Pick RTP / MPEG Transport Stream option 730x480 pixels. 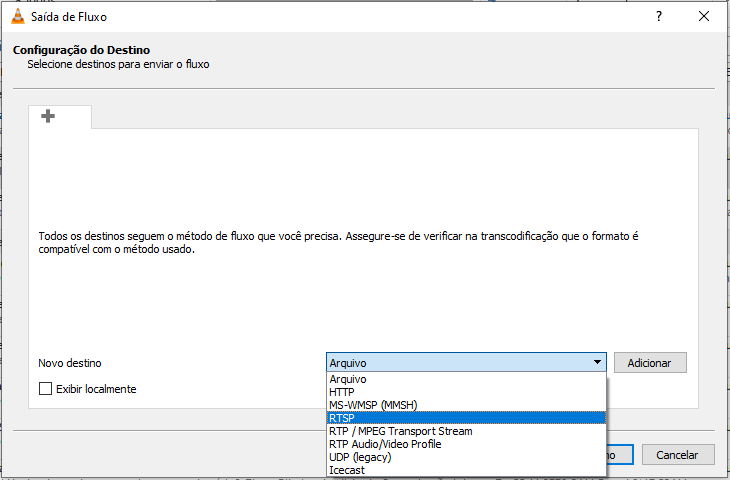pyautogui.click(x=466, y=431)
